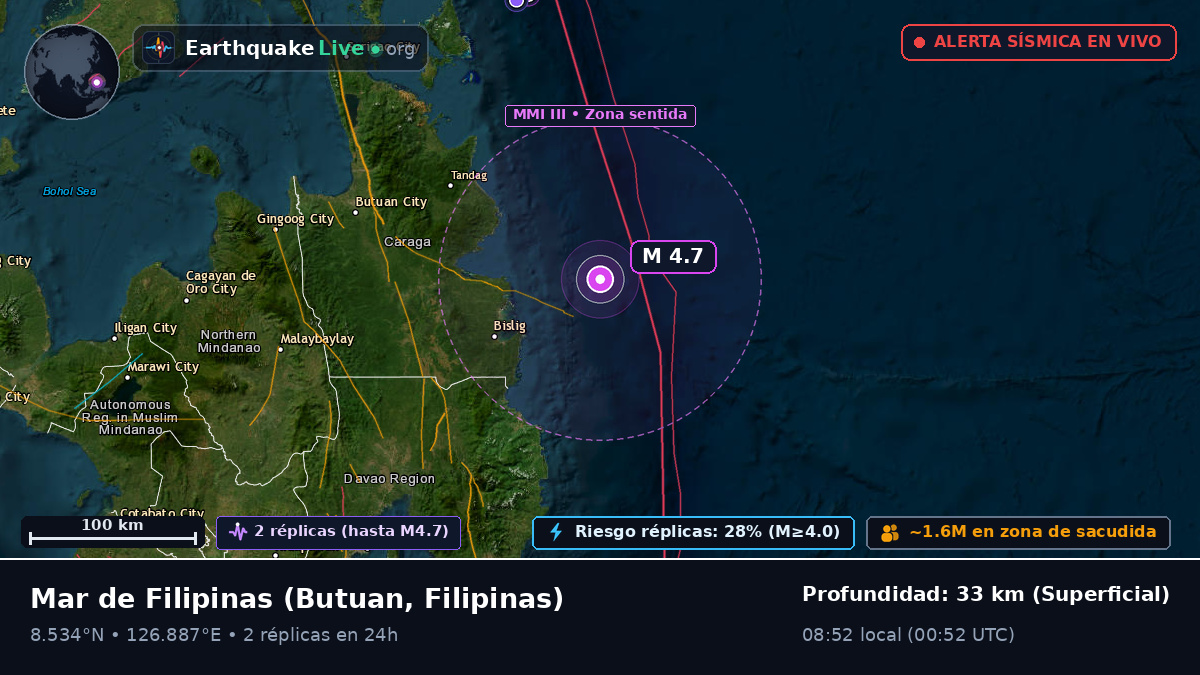Click the magenta epicenter marker
Screen dimensions: 1200x675
[x=600, y=280]
